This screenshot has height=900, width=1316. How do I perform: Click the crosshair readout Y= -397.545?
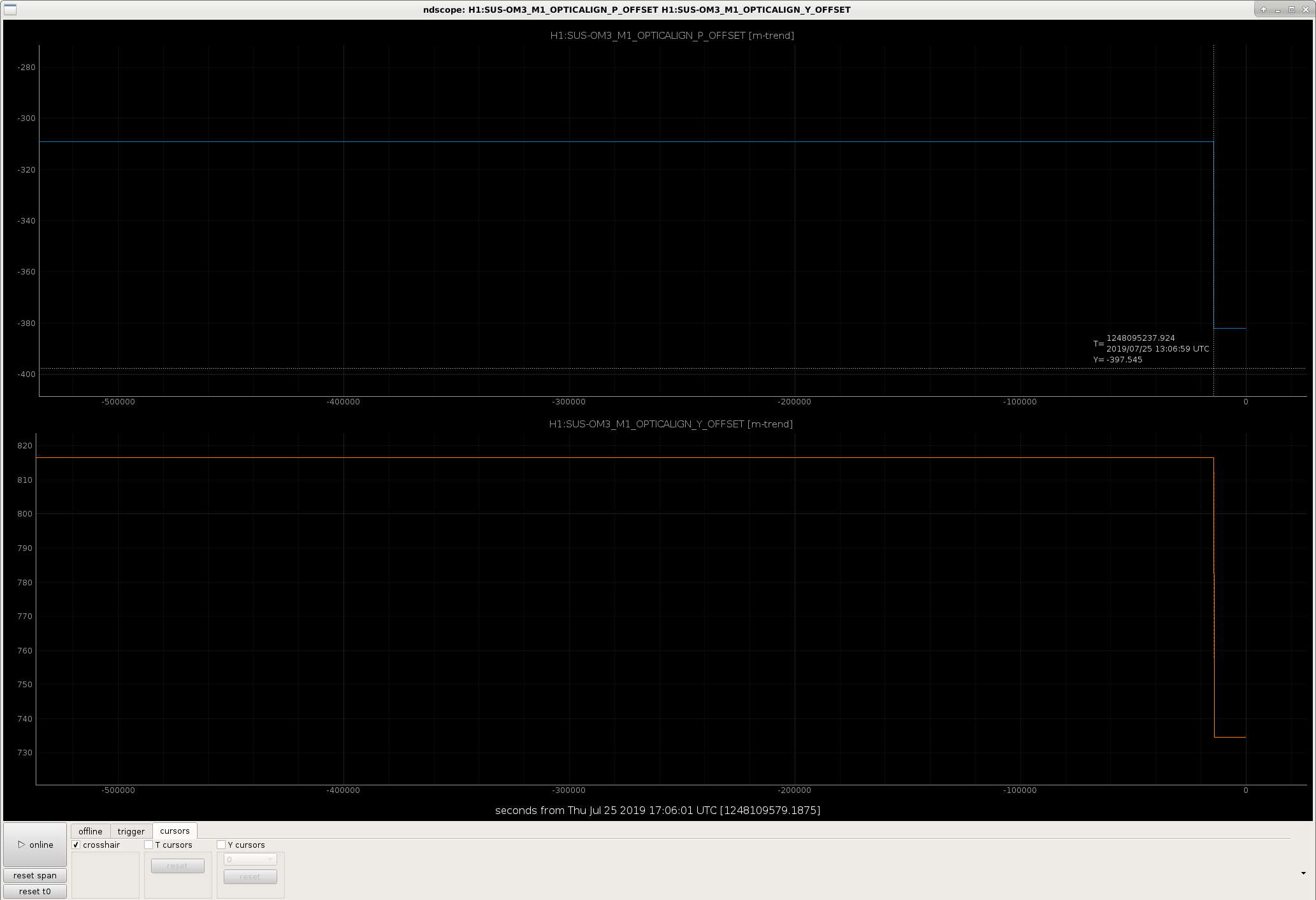(x=1118, y=360)
